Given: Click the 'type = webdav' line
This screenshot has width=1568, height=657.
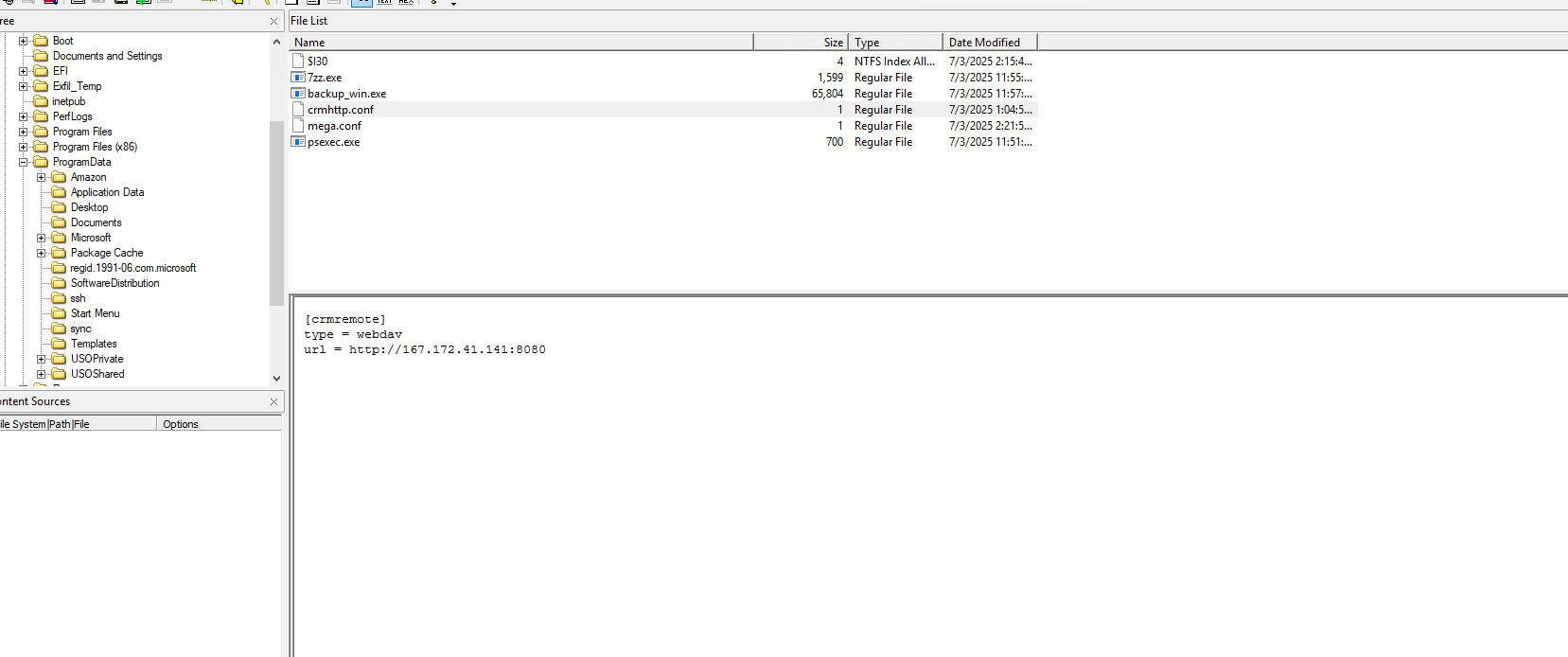Looking at the screenshot, I should coord(353,335).
